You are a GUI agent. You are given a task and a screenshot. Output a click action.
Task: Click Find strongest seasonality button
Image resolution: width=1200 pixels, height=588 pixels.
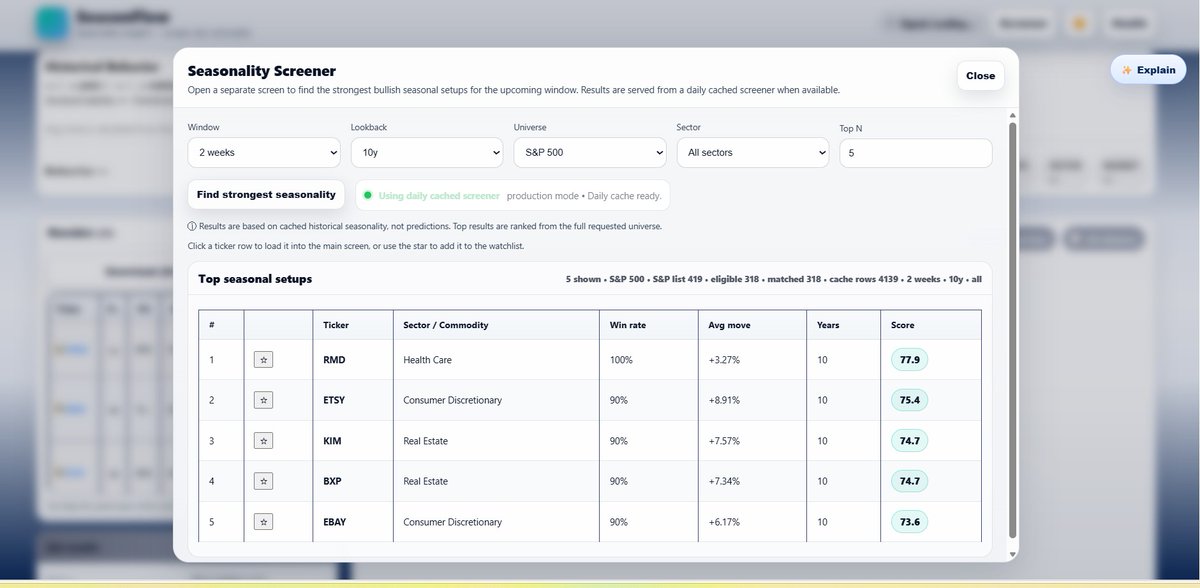[x=266, y=194]
